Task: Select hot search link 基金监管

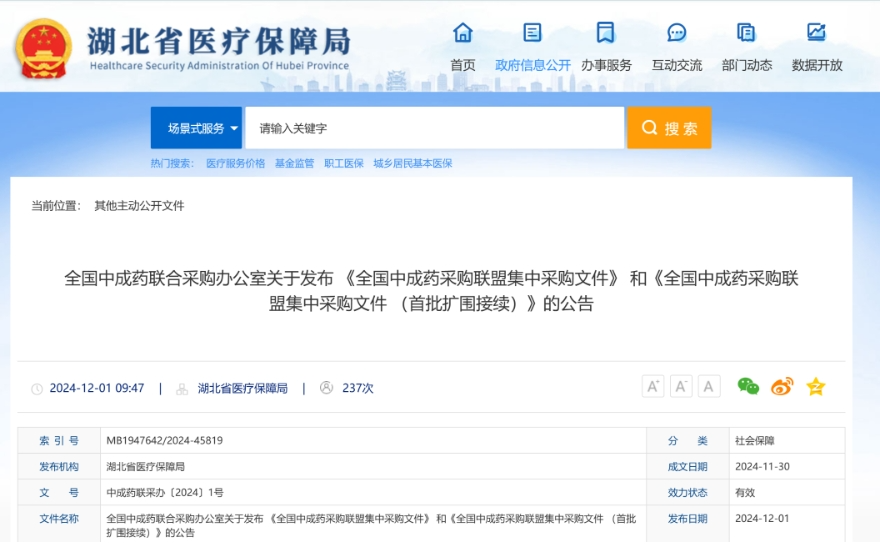Action: (x=294, y=164)
